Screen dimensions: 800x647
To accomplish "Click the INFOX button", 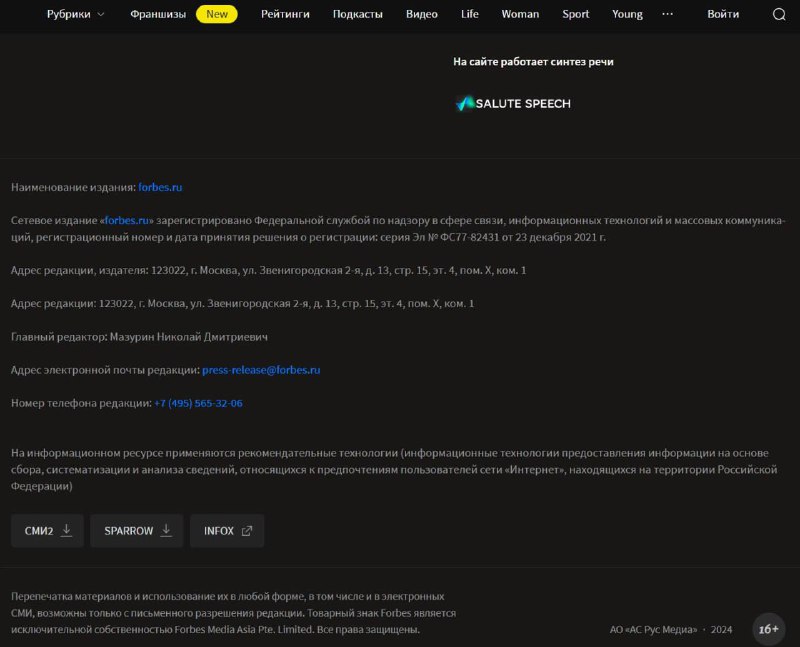I will coord(227,531).
